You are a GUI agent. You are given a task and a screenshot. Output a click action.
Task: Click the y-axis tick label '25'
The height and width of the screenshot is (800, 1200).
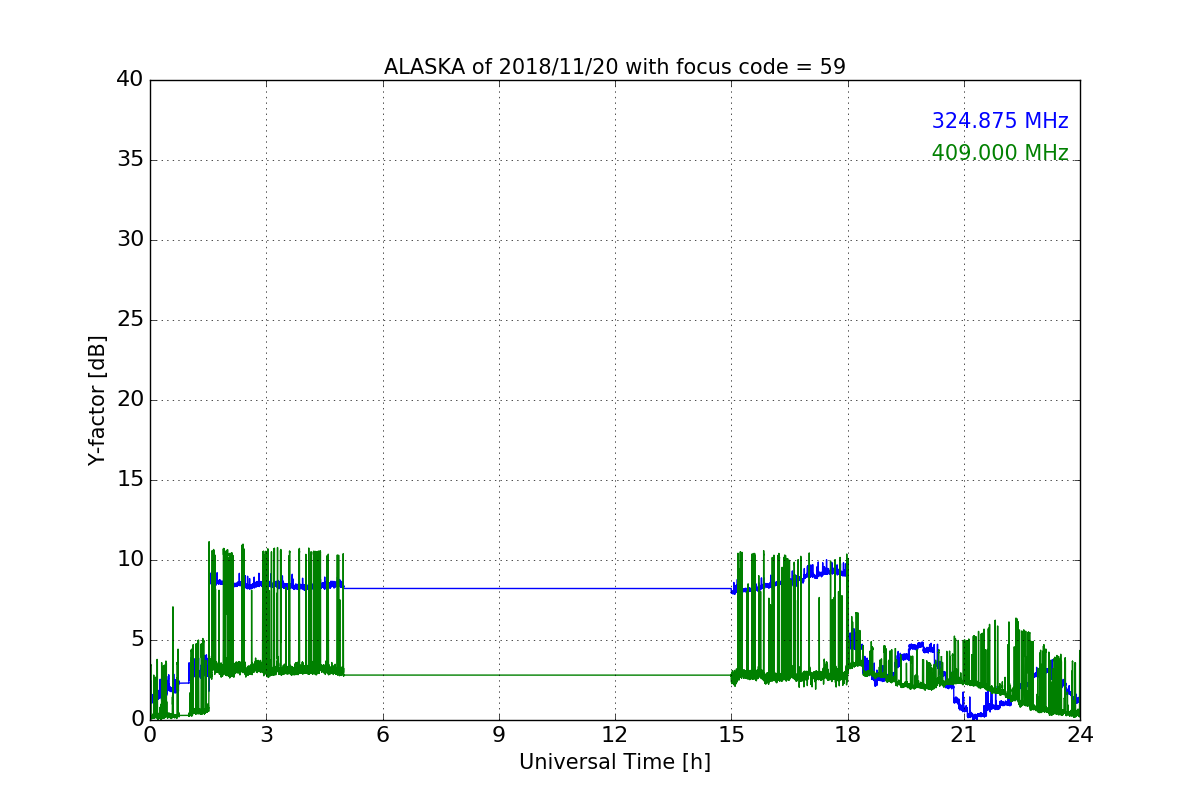[x=130, y=320]
